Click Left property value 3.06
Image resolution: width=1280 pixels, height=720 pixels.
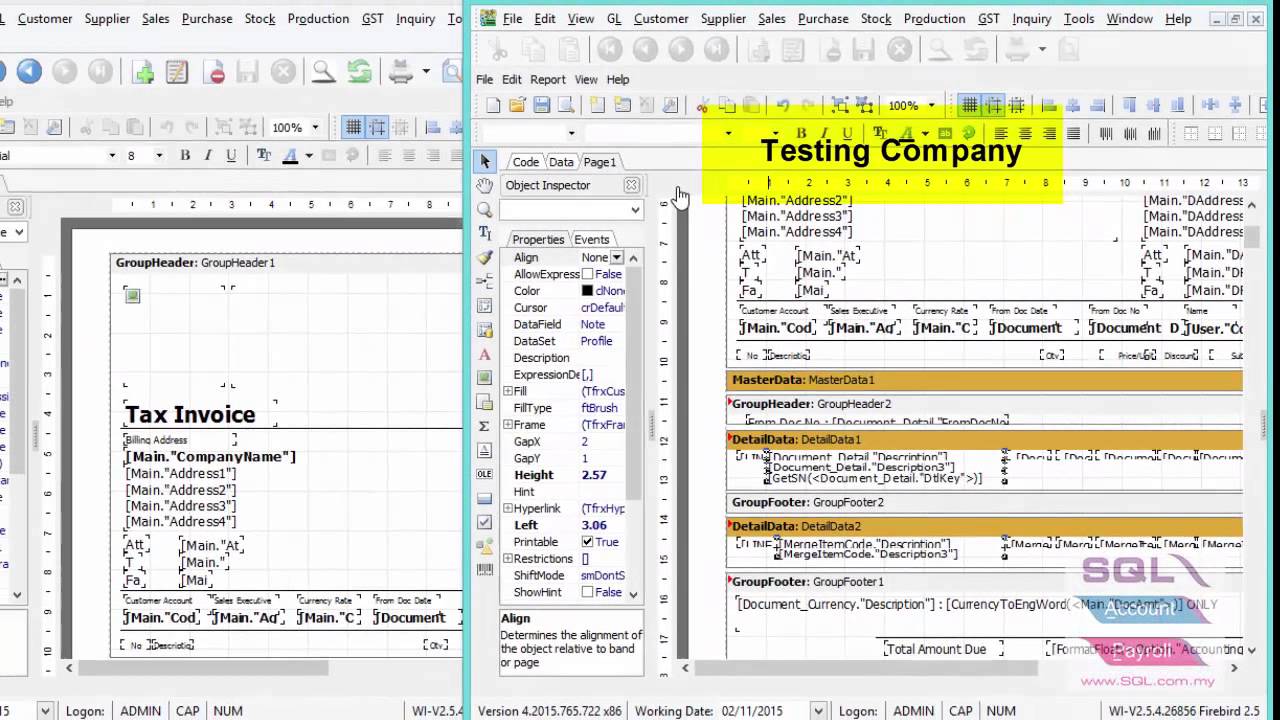(x=594, y=525)
